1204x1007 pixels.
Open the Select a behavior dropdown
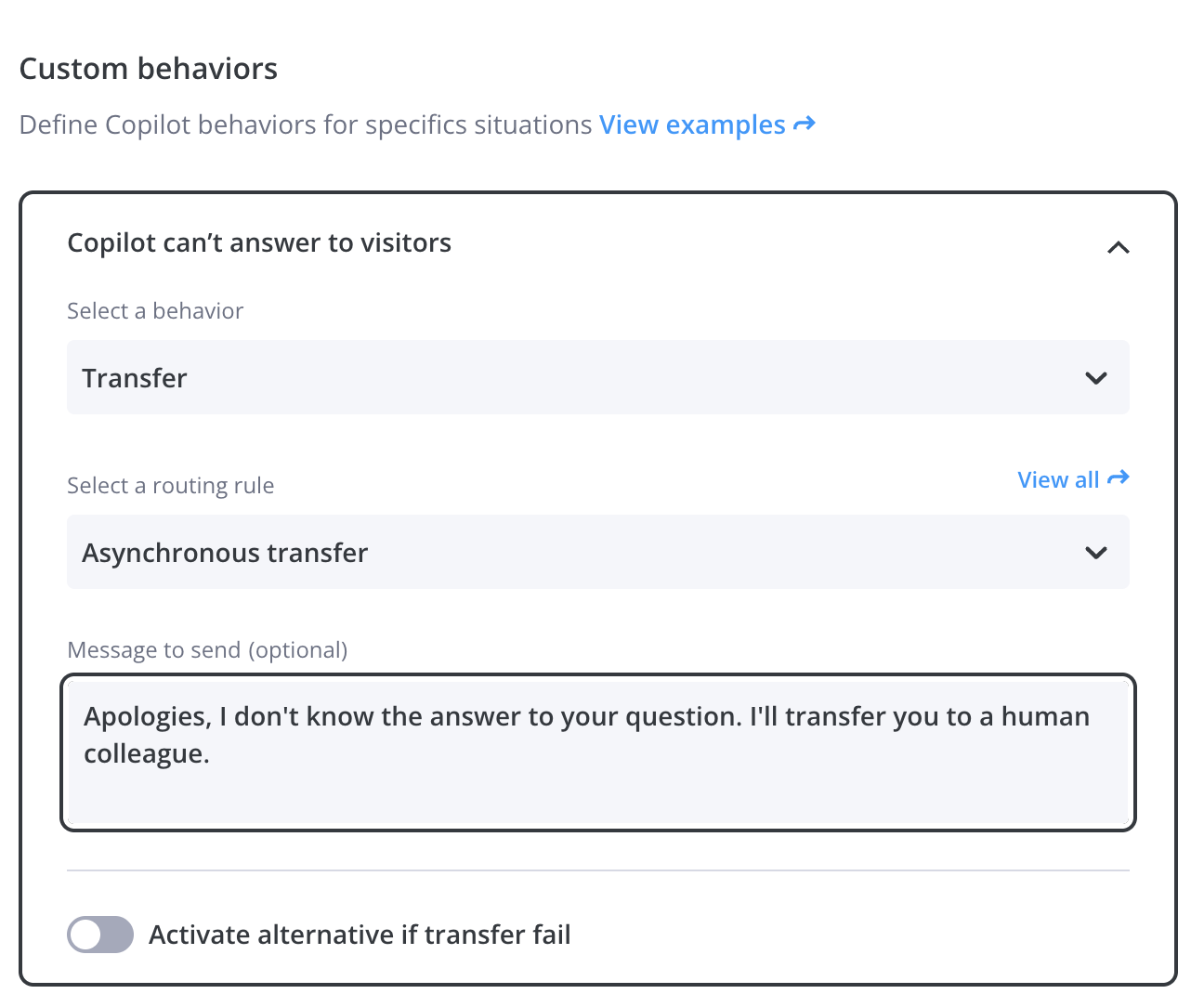tap(598, 377)
